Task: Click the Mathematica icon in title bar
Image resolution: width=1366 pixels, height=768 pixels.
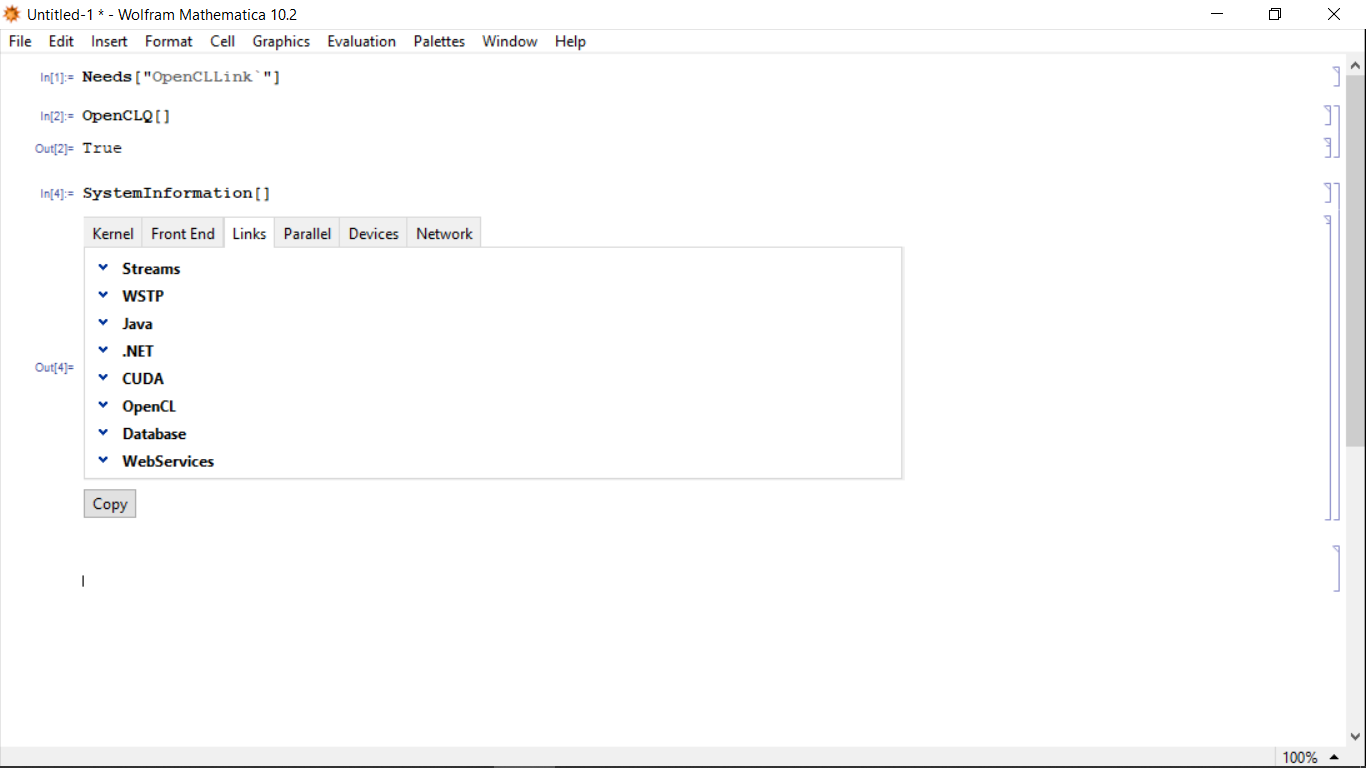Action: click(x=13, y=14)
